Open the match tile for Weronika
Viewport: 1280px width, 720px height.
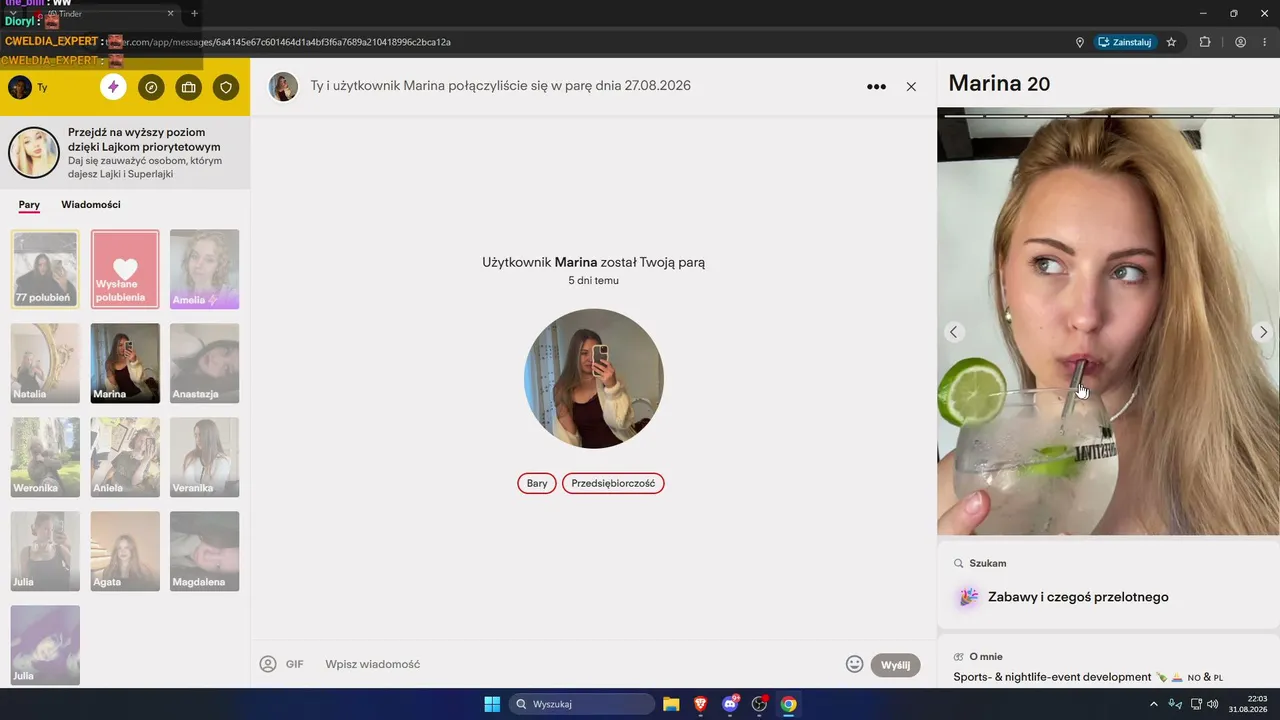(x=45, y=457)
